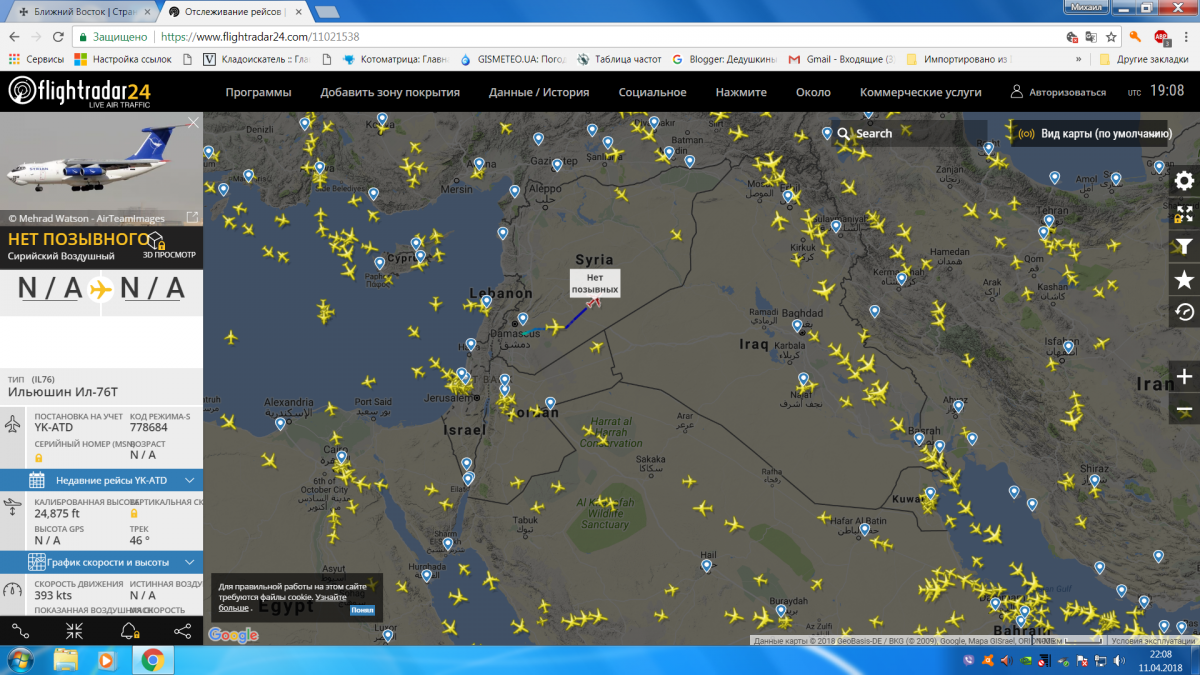Open aircraft photo external link icon

[192, 217]
